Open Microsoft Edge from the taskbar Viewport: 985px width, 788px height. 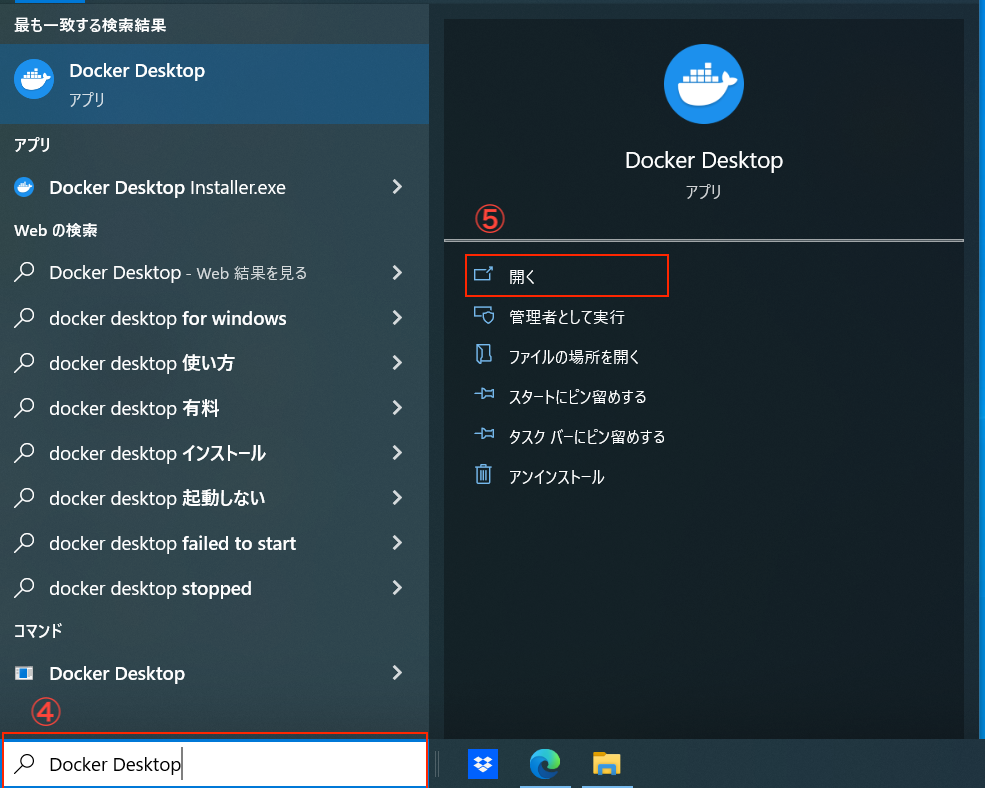(x=545, y=763)
